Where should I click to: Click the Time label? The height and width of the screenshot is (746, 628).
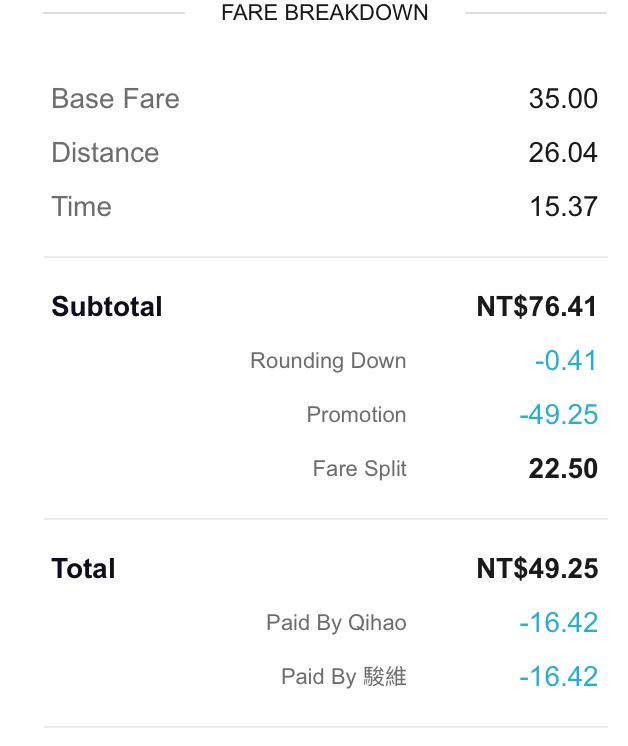[x=81, y=206]
